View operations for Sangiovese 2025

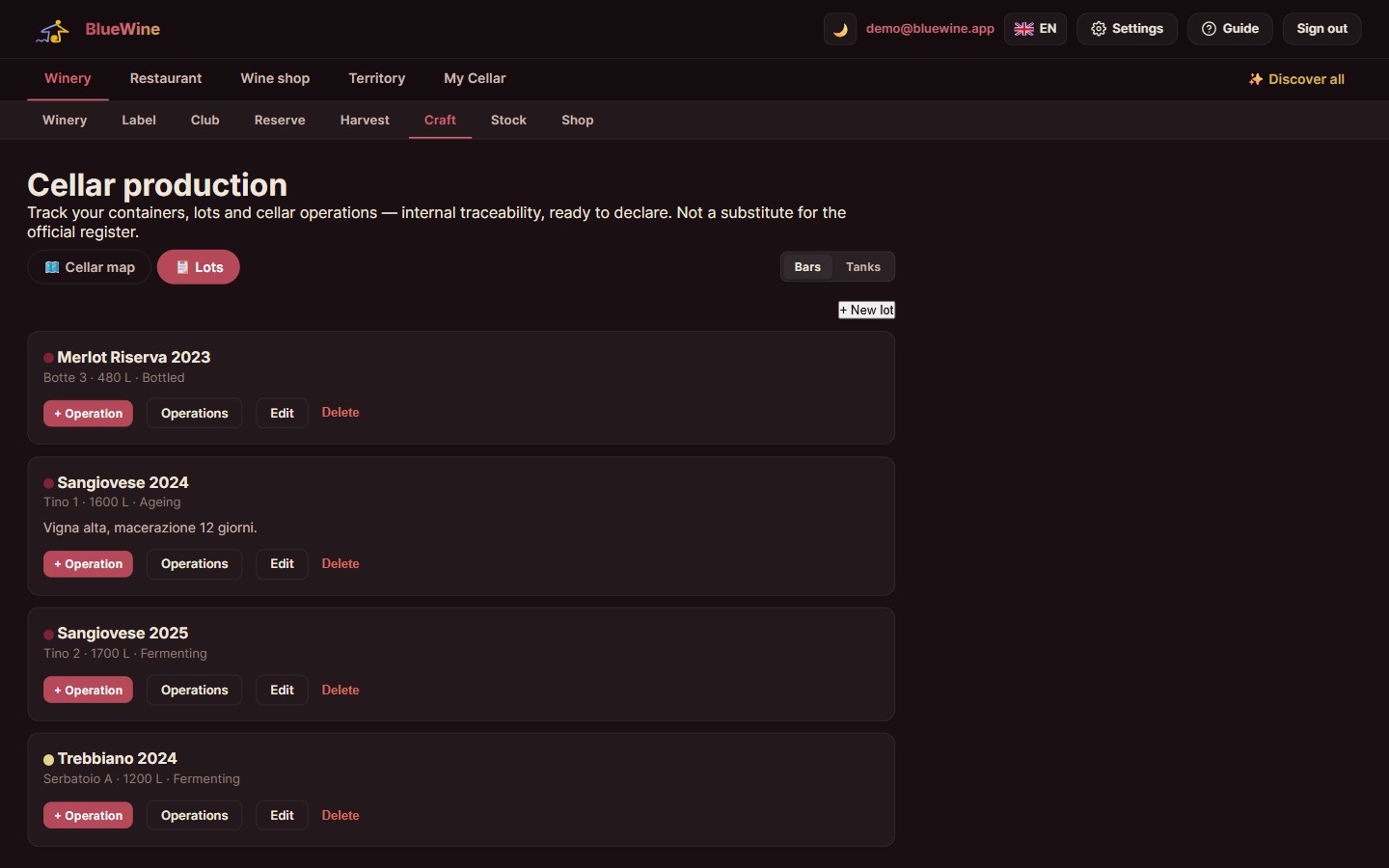(x=194, y=690)
